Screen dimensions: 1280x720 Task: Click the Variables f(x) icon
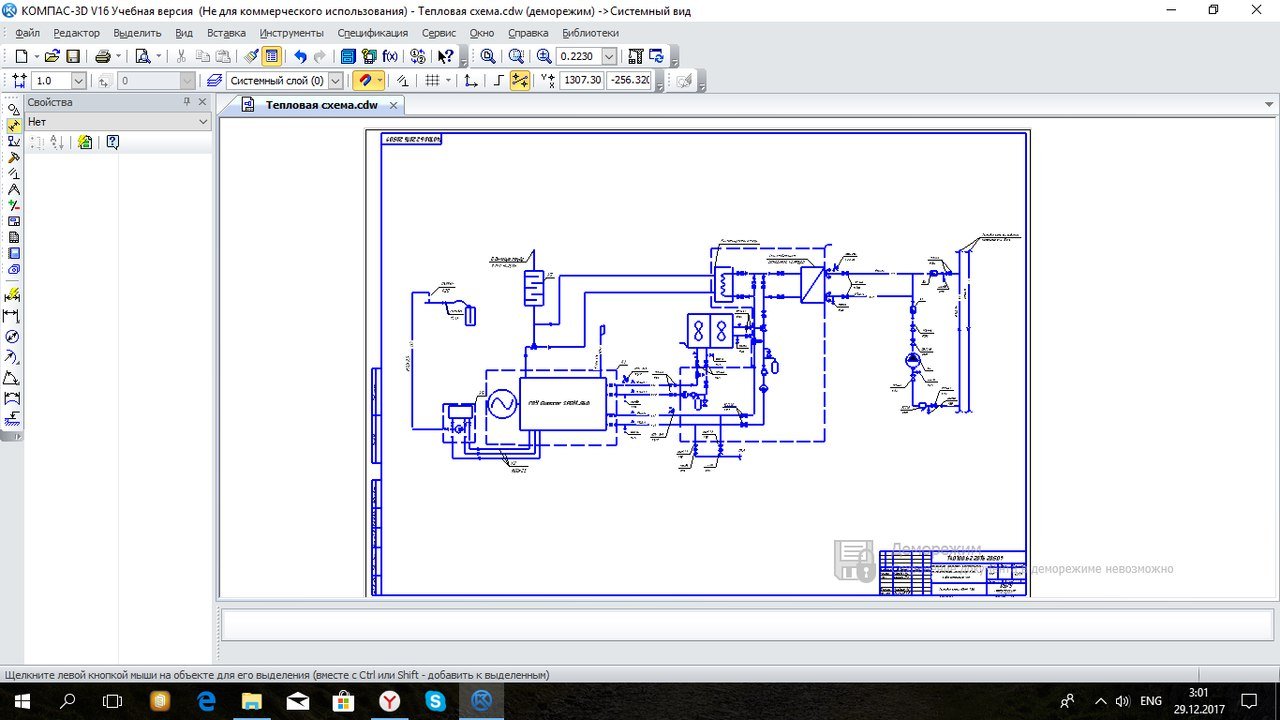[x=390, y=57]
